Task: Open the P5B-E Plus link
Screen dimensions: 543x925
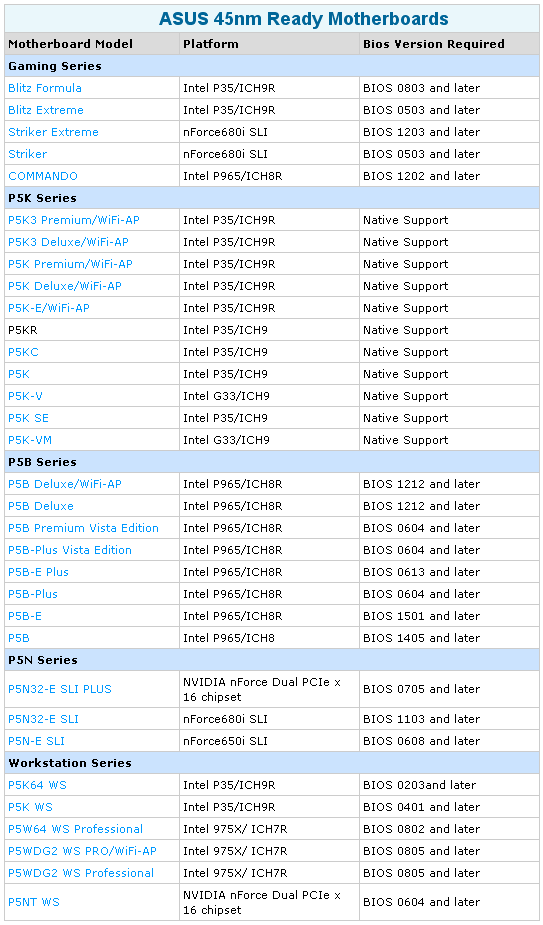Action: [x=38, y=572]
